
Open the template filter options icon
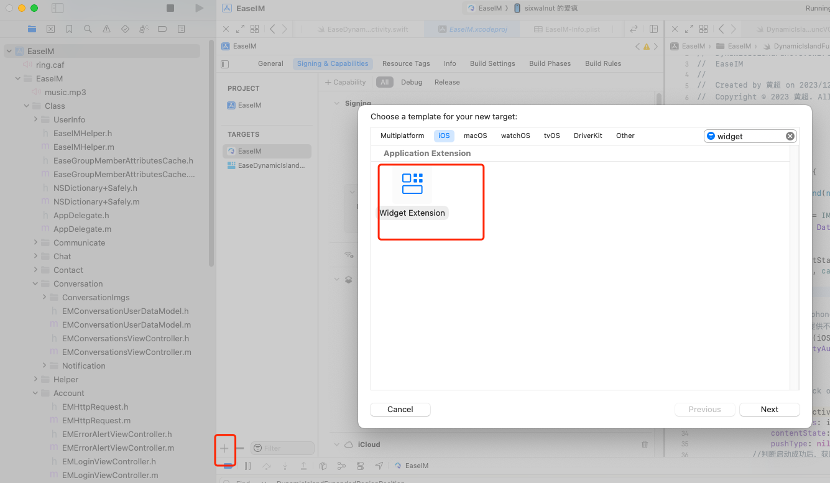[711, 136]
